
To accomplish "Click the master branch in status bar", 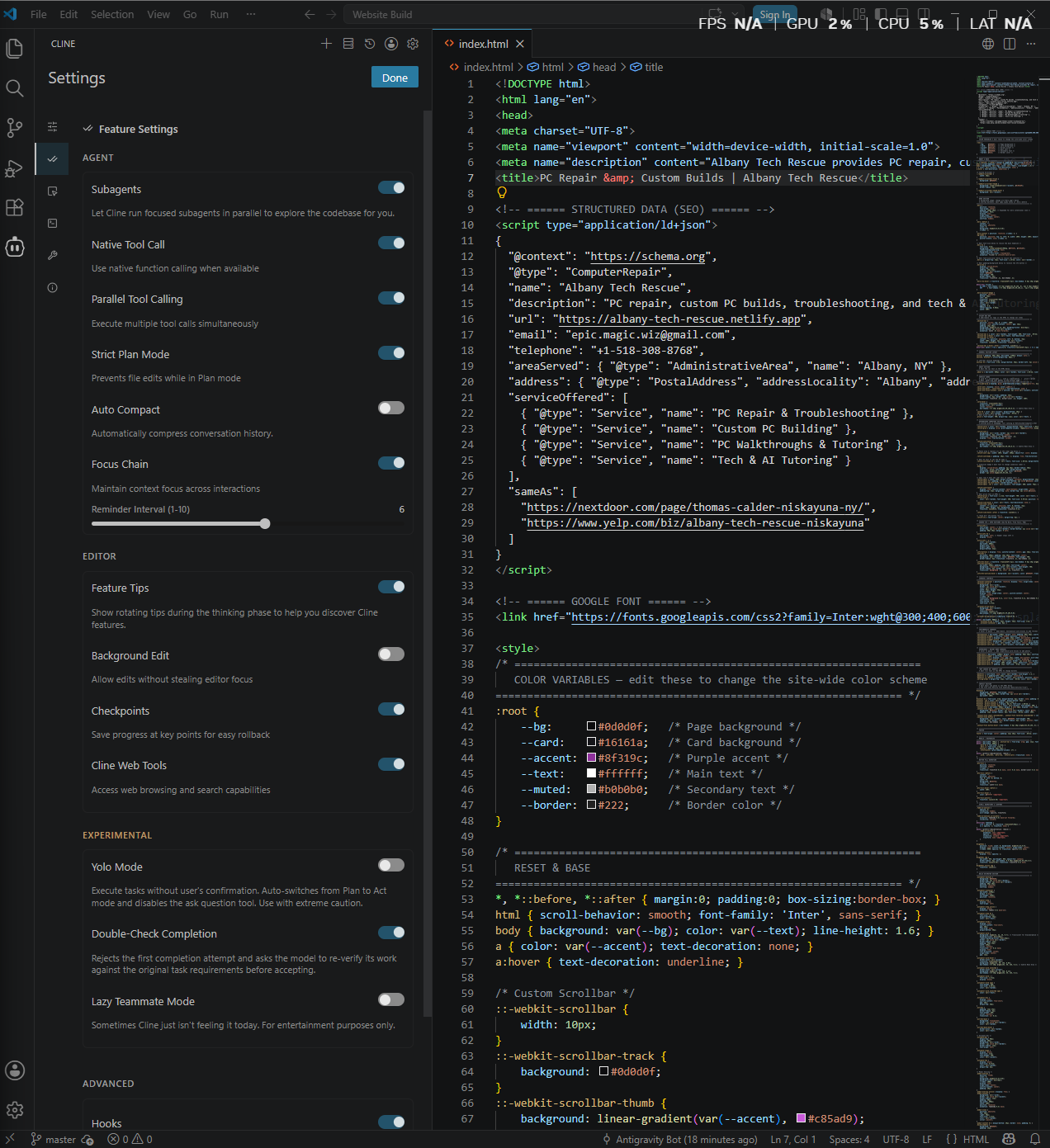I will 54,1140.
